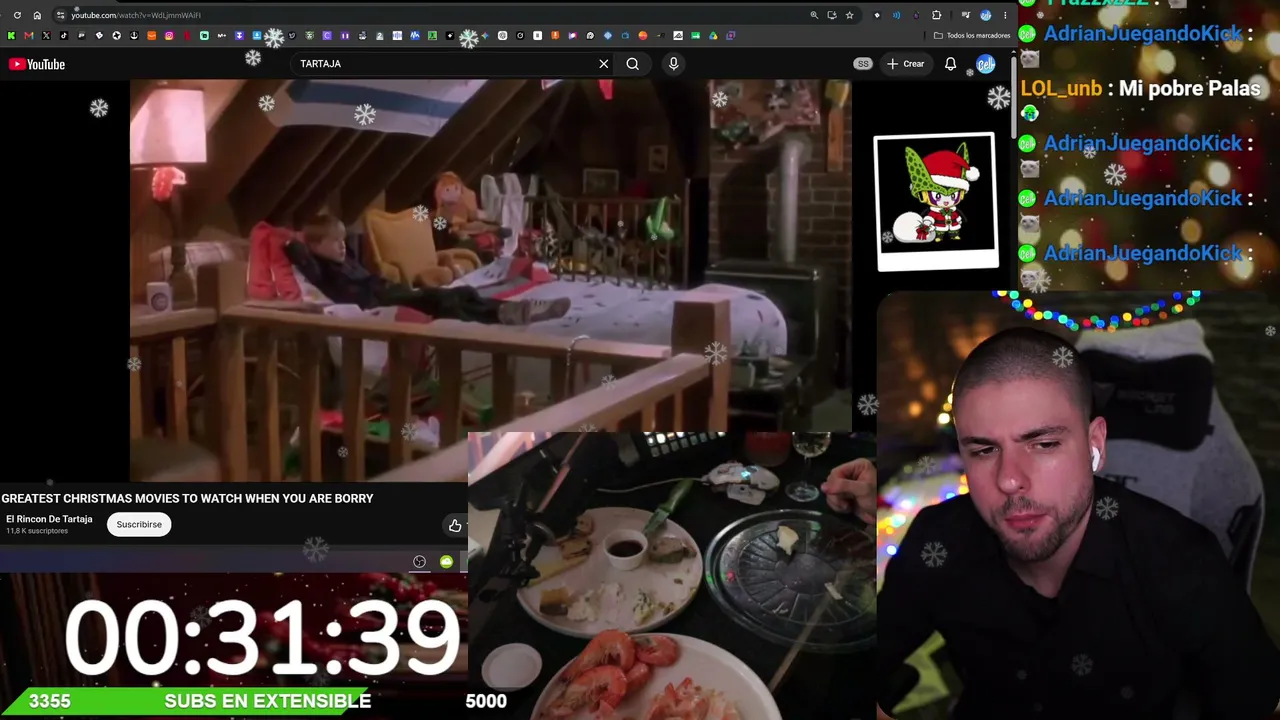Click the chat message 'Mi pobre Palas'
1280x720 pixels.
coord(1190,88)
